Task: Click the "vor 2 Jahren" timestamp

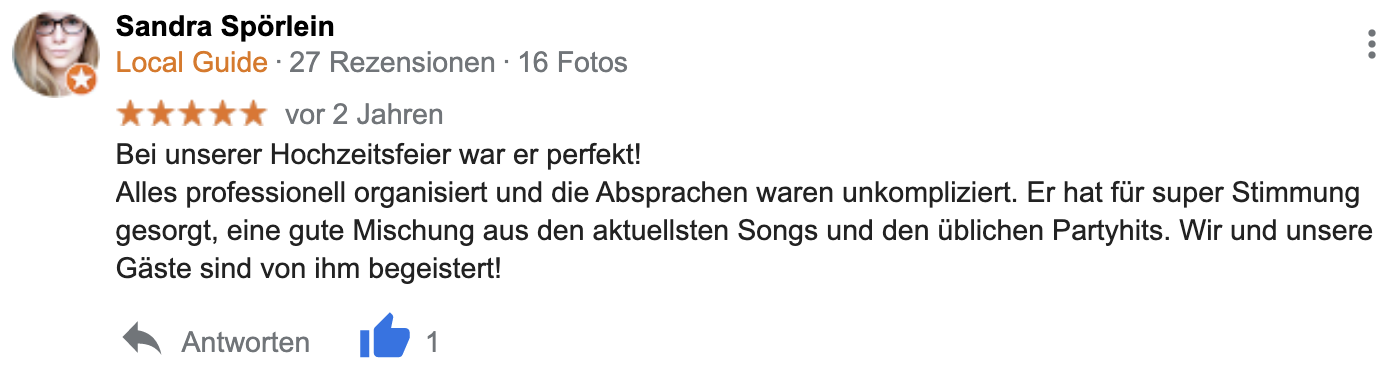Action: 364,115
